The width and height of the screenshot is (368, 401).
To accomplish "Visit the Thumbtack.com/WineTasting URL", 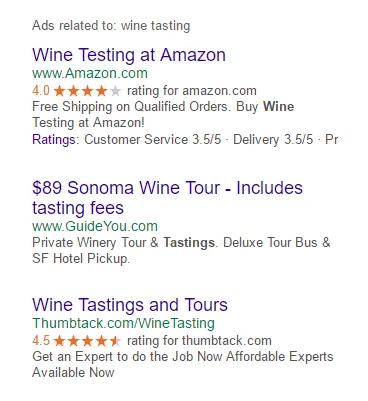I will point(124,323).
